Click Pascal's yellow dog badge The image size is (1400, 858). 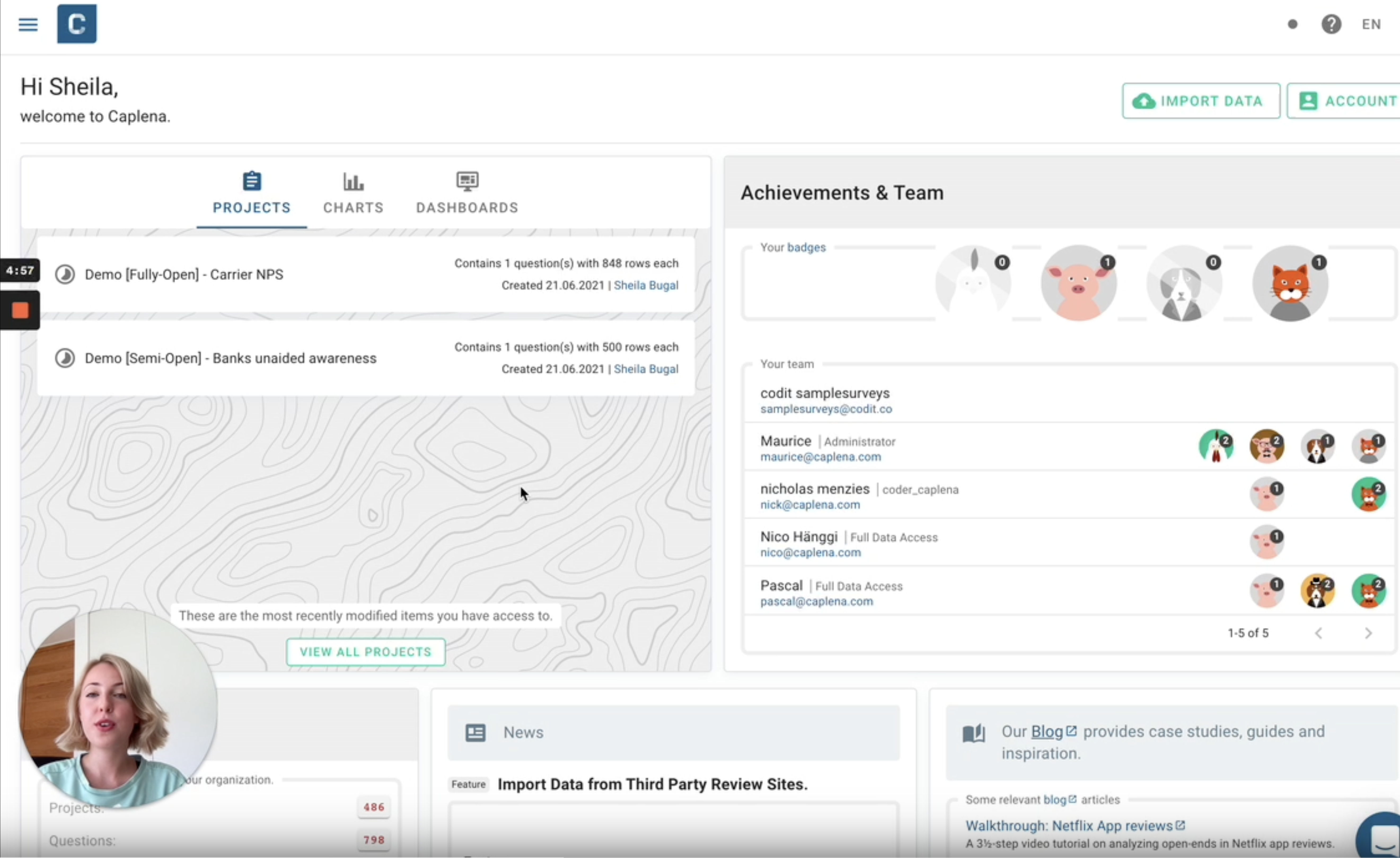tap(1318, 590)
